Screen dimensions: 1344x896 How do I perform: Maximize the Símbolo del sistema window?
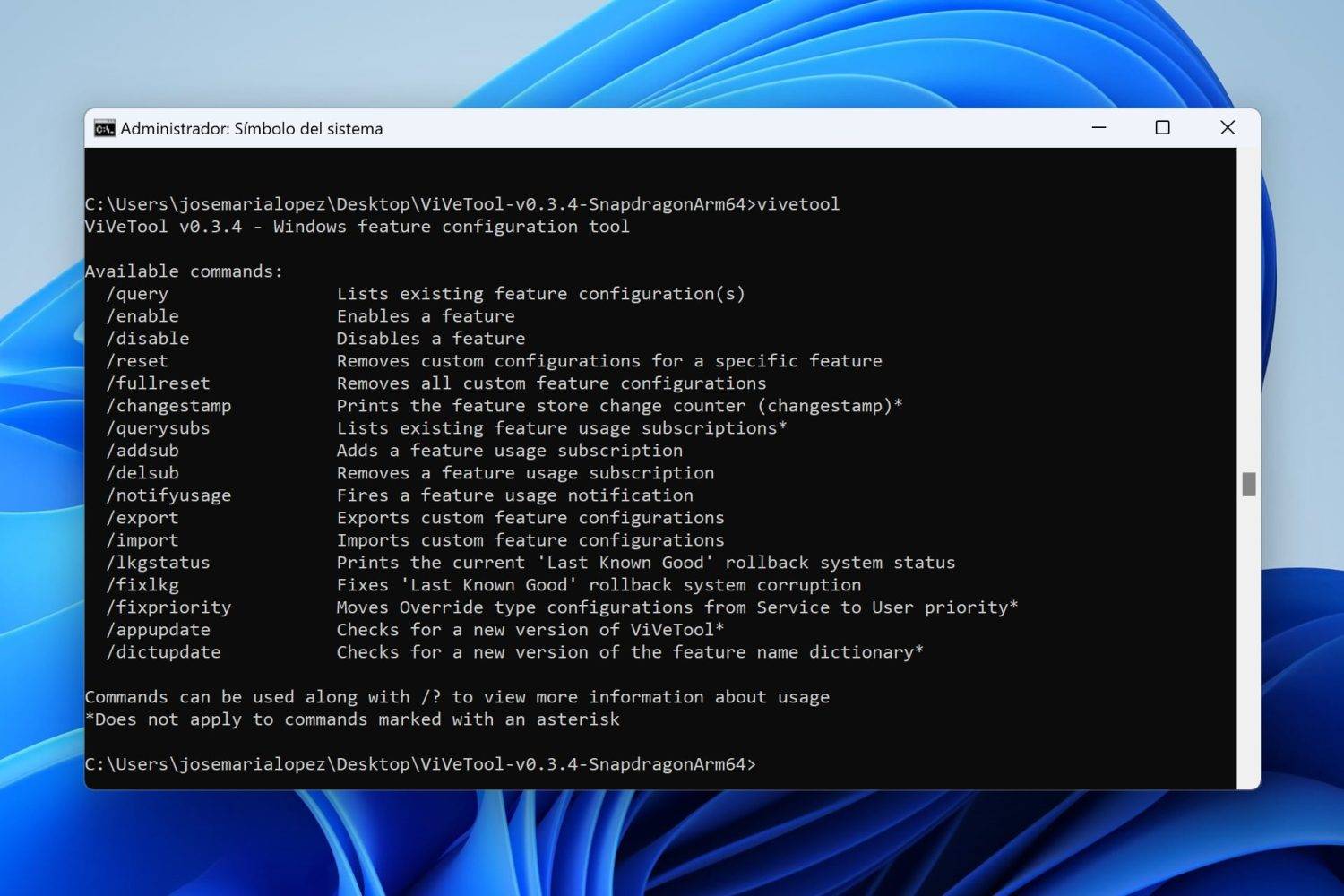point(1162,128)
